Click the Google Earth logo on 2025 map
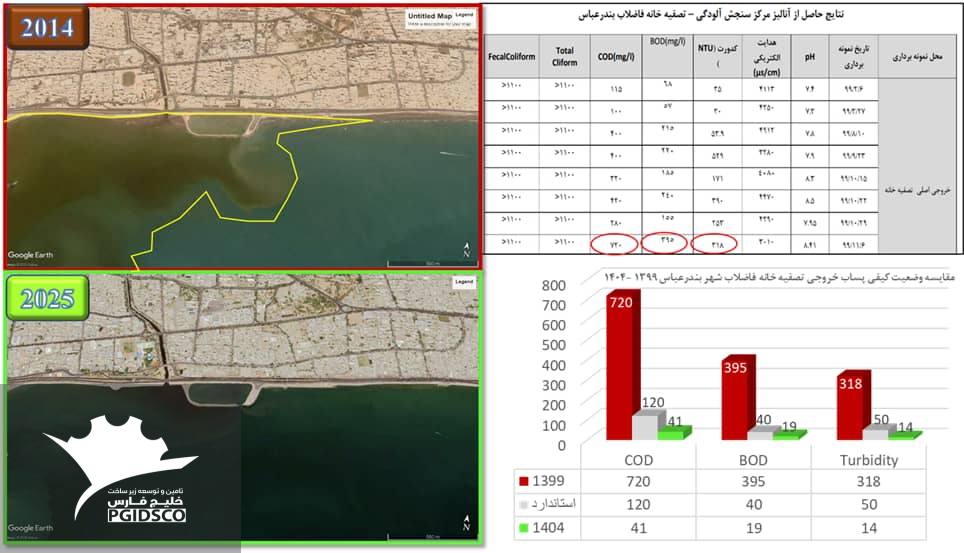Image resolution: width=964 pixels, height=553 pixels. pyautogui.click(x=30, y=528)
